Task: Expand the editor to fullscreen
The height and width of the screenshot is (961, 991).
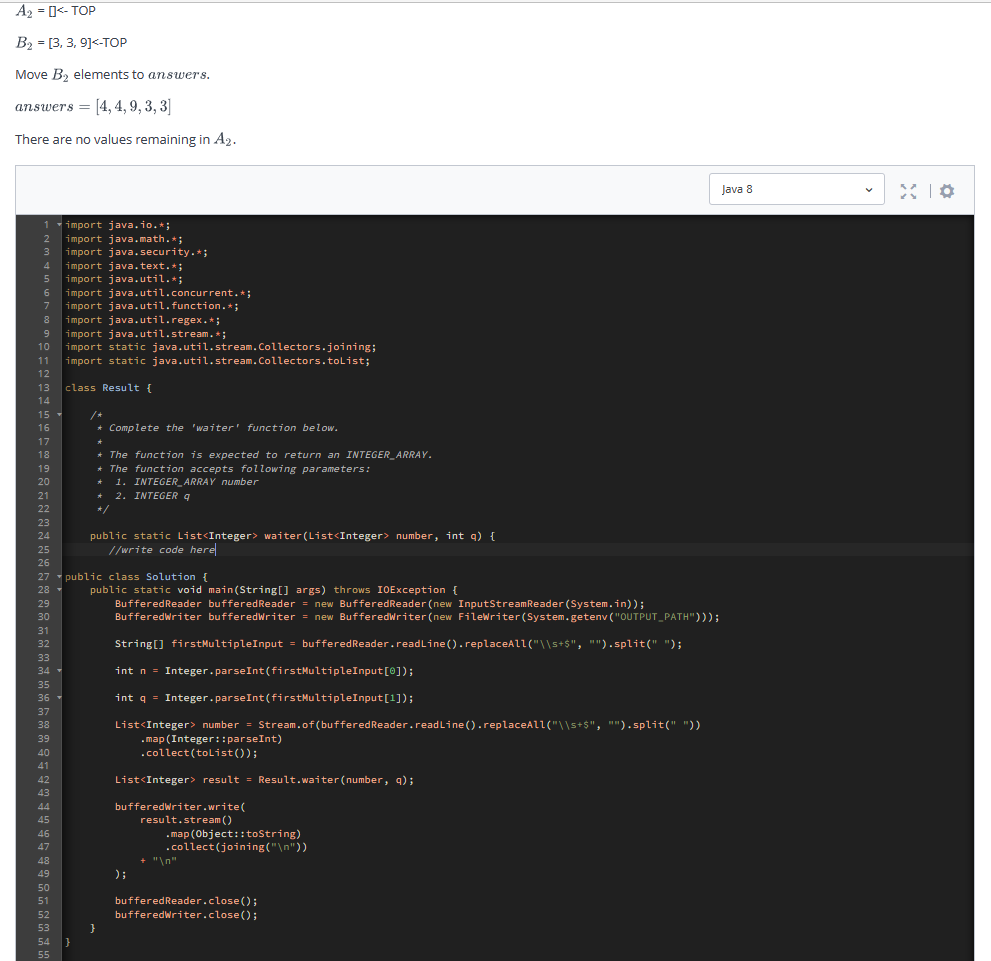Action: coord(908,189)
